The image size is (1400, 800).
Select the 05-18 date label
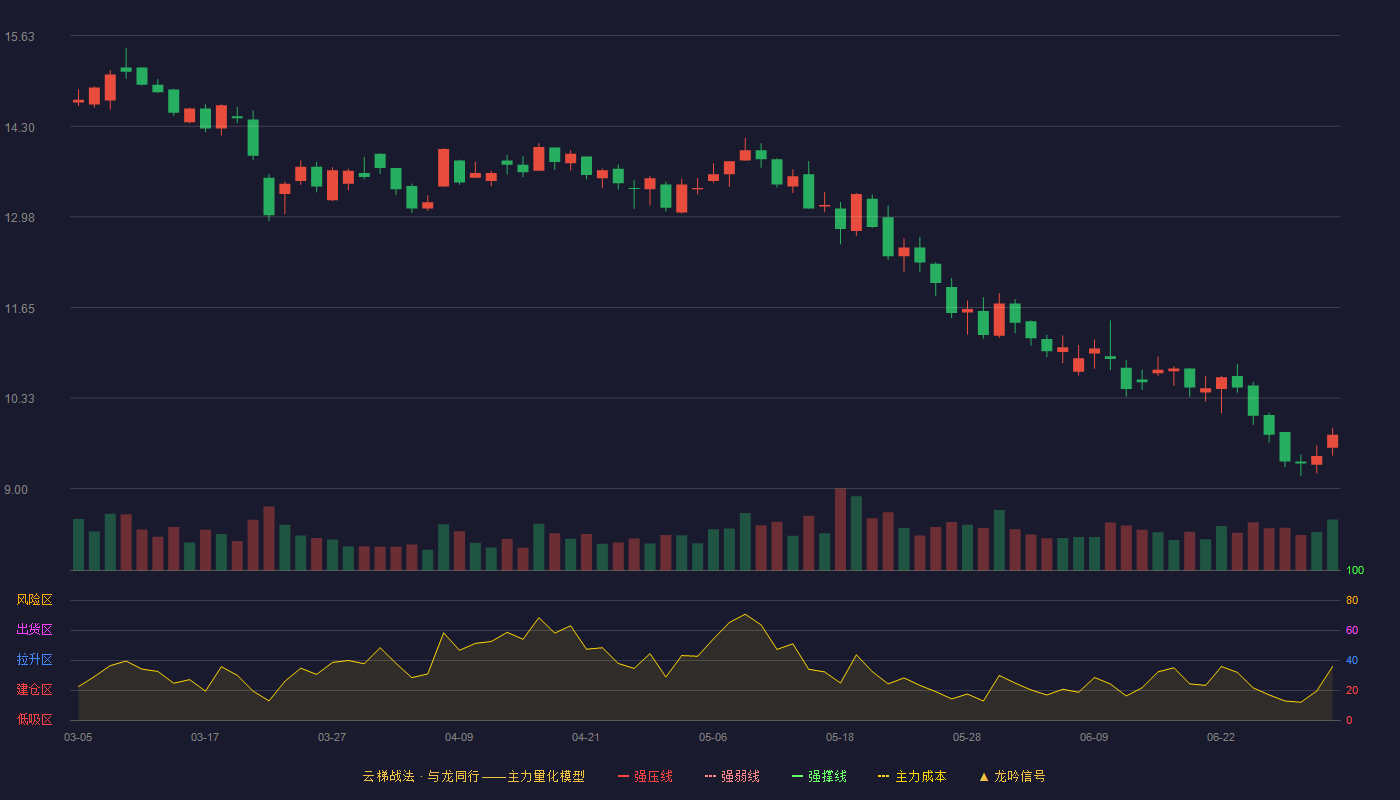point(840,737)
